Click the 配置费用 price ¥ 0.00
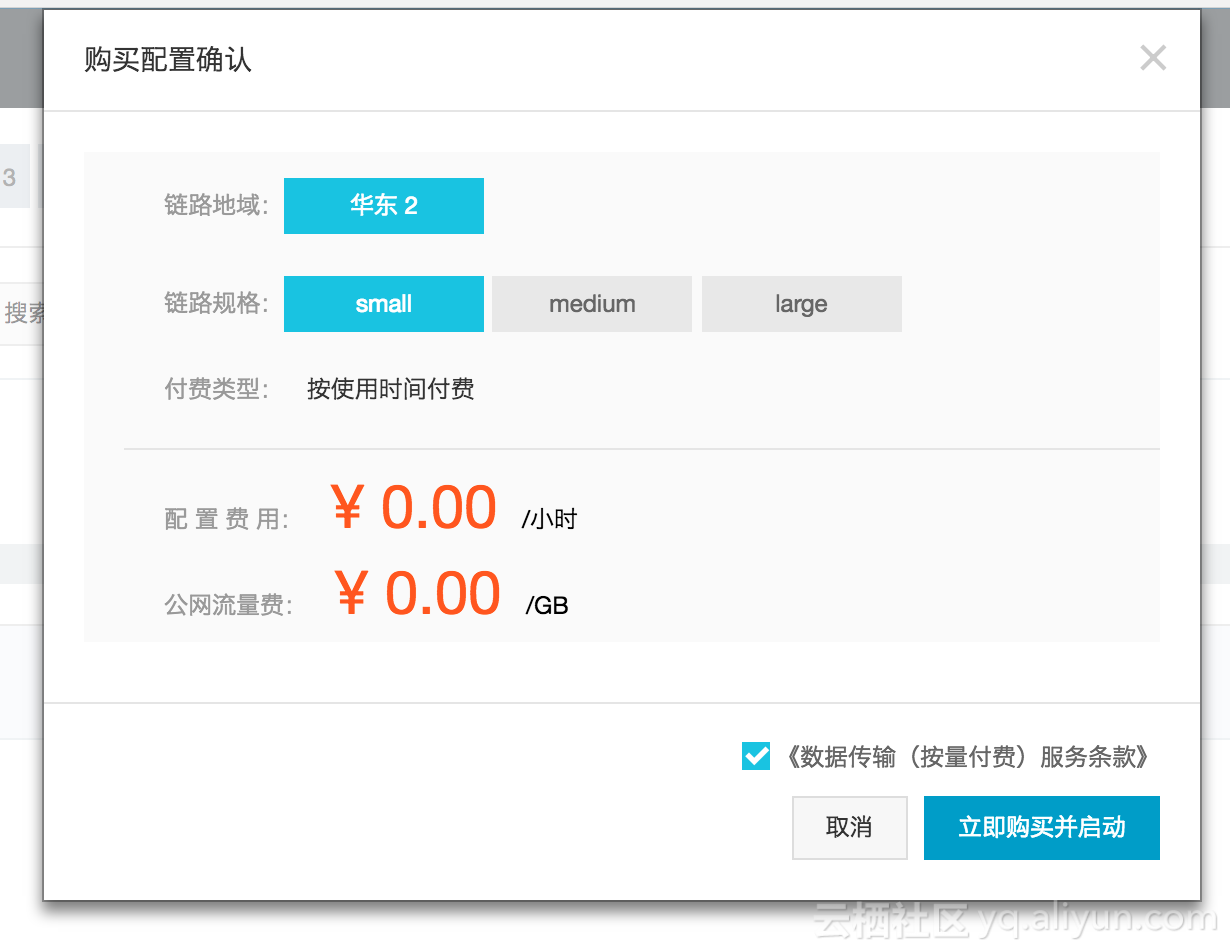This screenshot has height=950, width=1230. click(414, 507)
